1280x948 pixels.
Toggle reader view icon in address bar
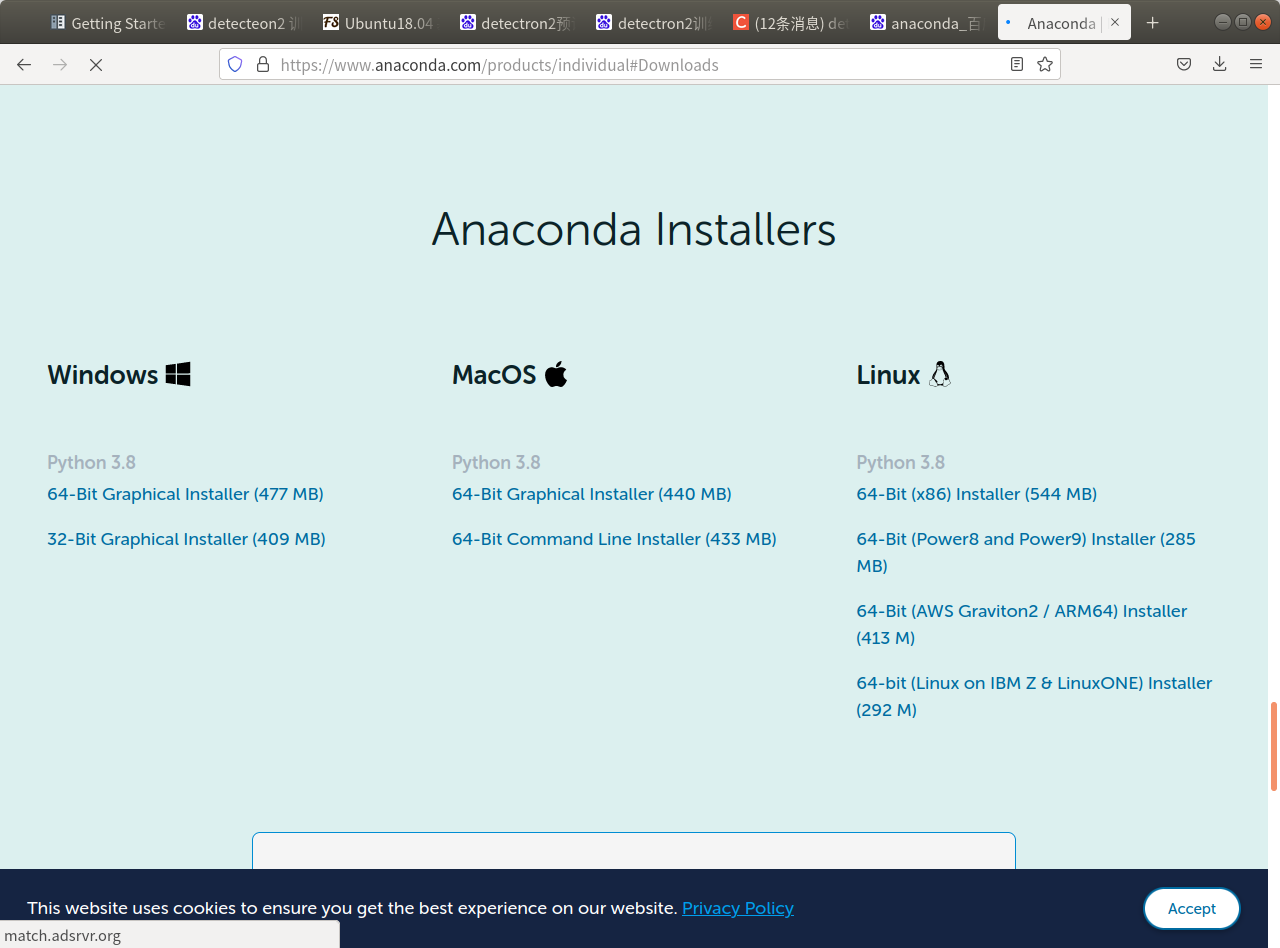[1017, 64]
